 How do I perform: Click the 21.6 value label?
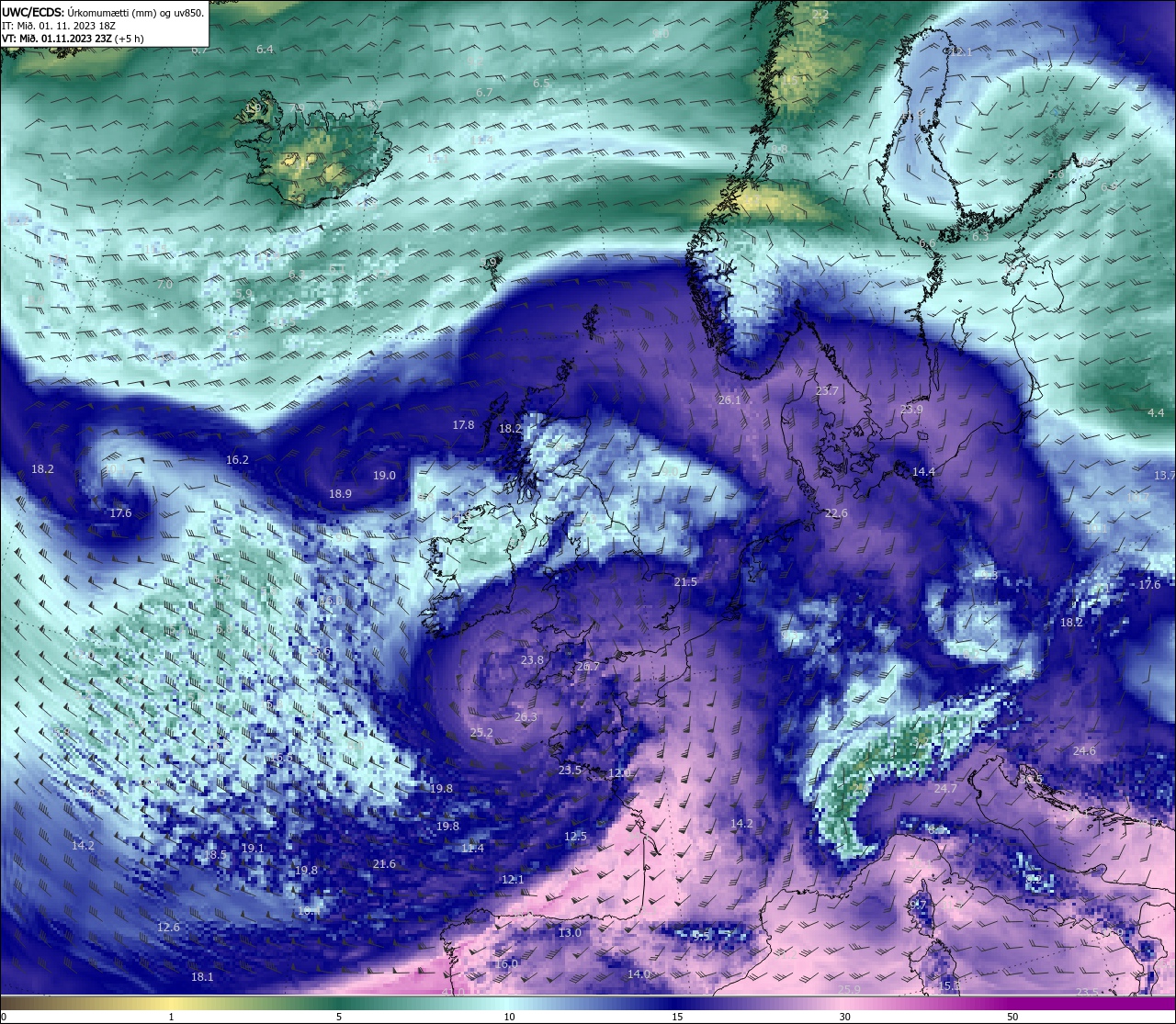(384, 863)
